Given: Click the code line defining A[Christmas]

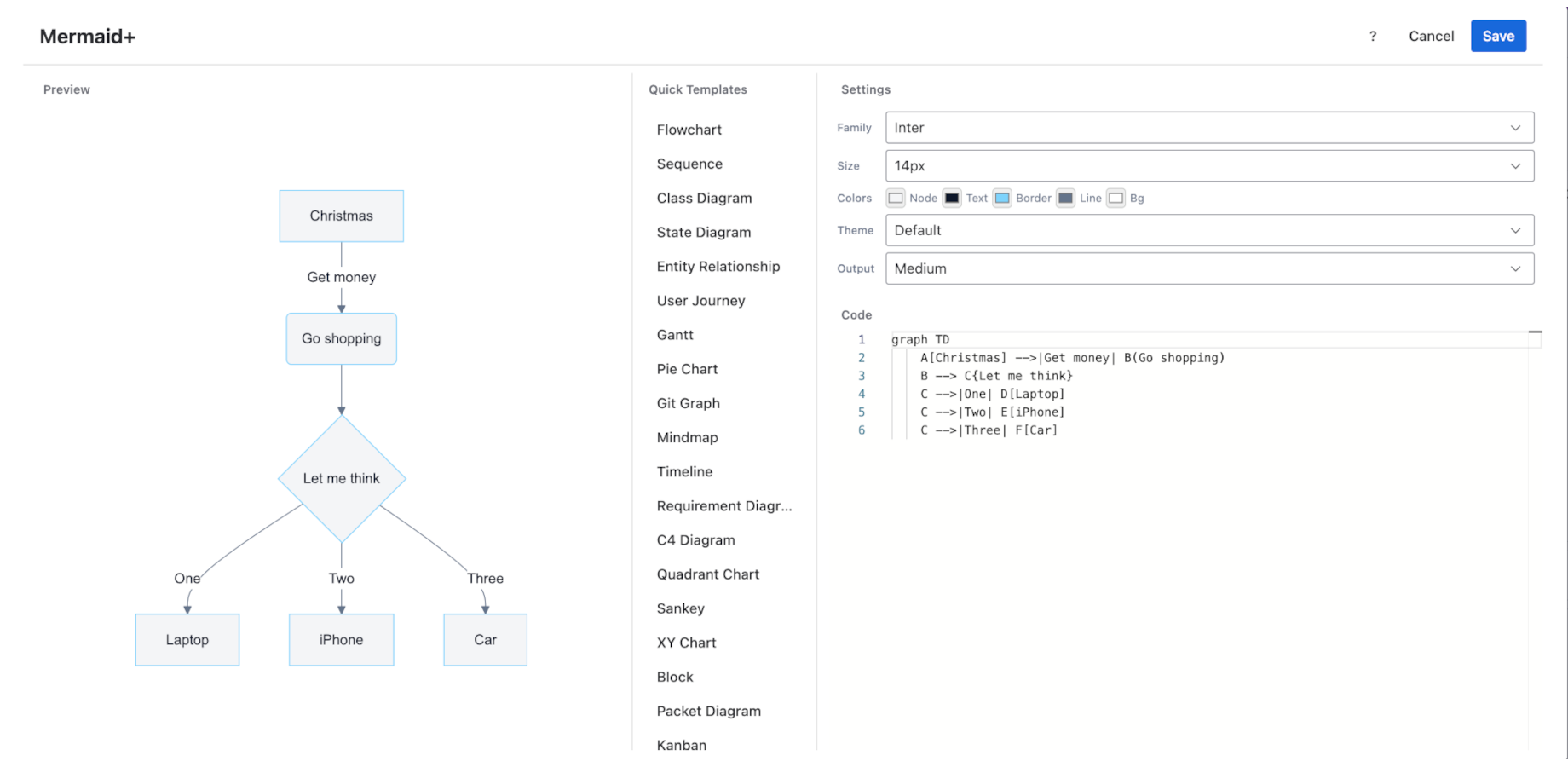Looking at the screenshot, I should (x=1072, y=358).
